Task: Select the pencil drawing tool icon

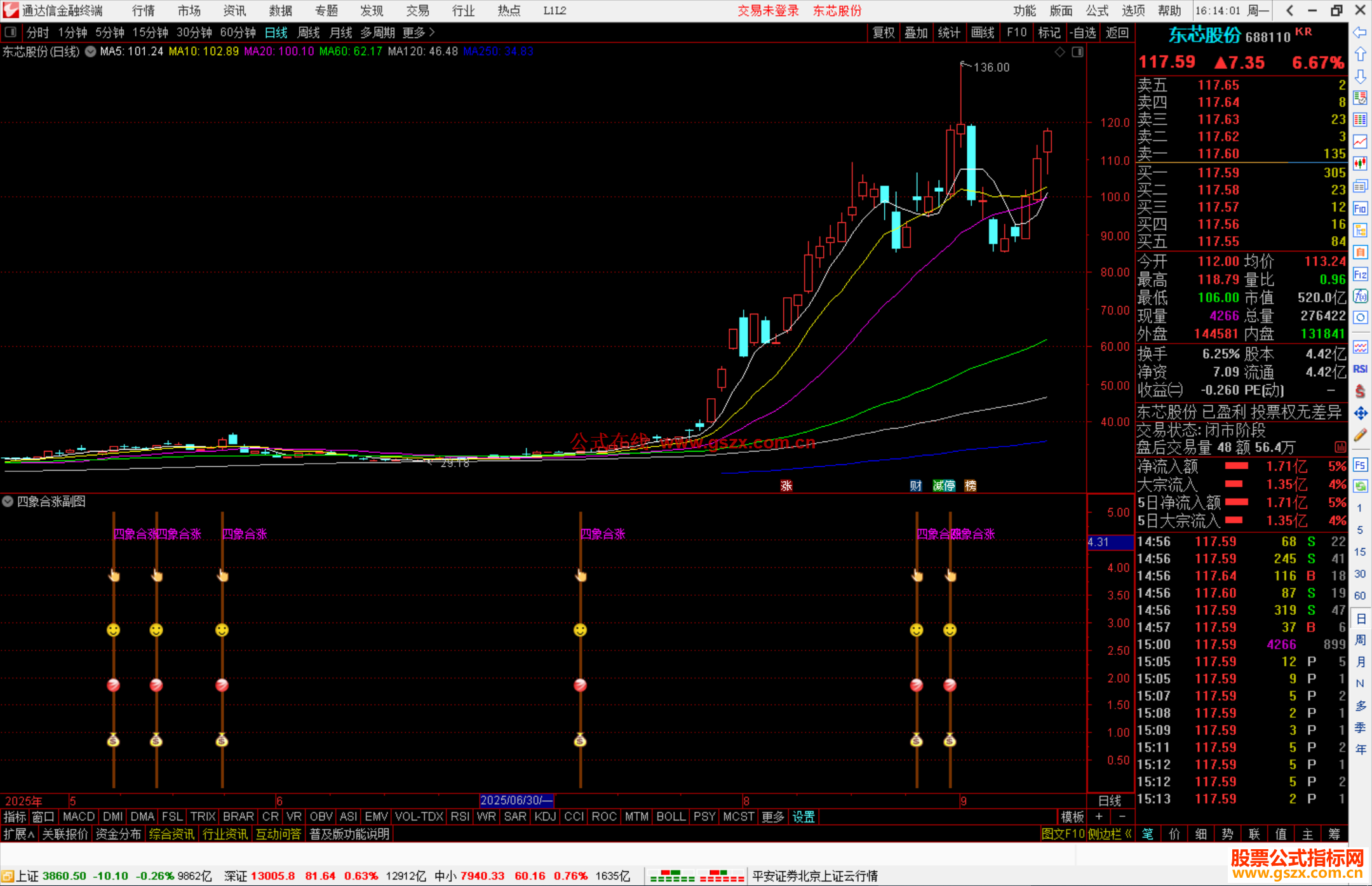Action: [x=1360, y=435]
